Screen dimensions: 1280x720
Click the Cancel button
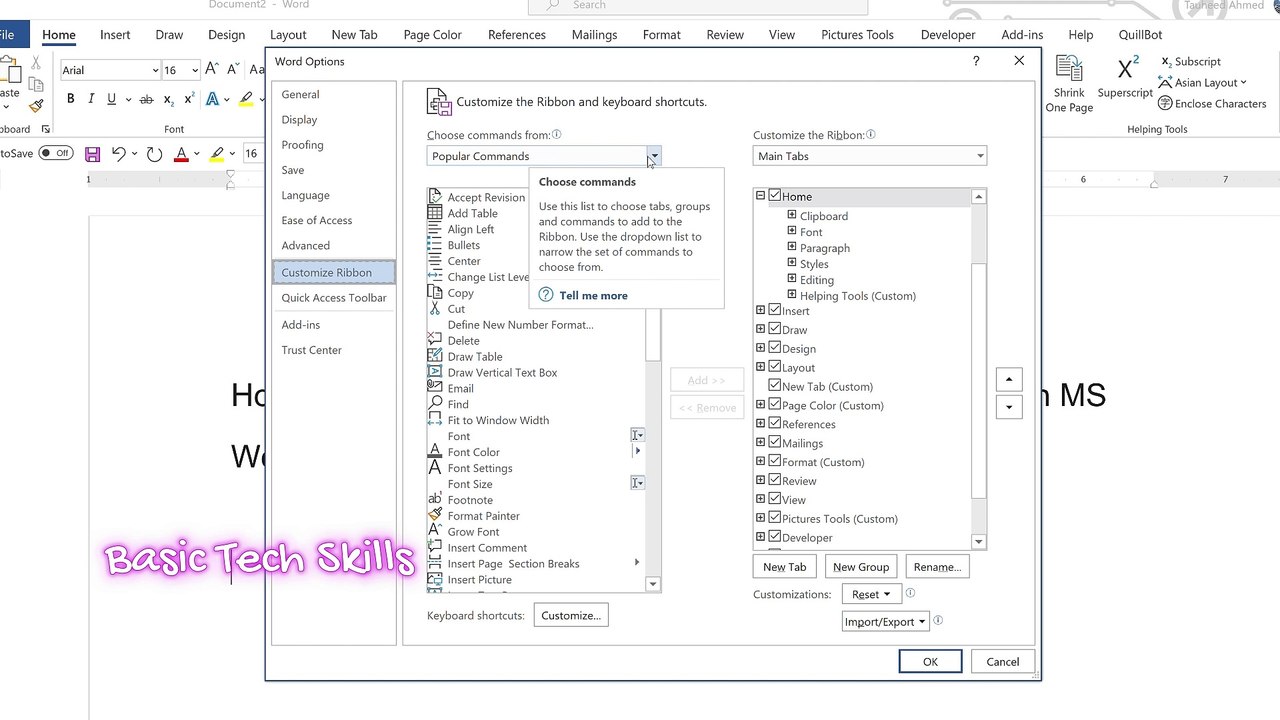point(1003,662)
